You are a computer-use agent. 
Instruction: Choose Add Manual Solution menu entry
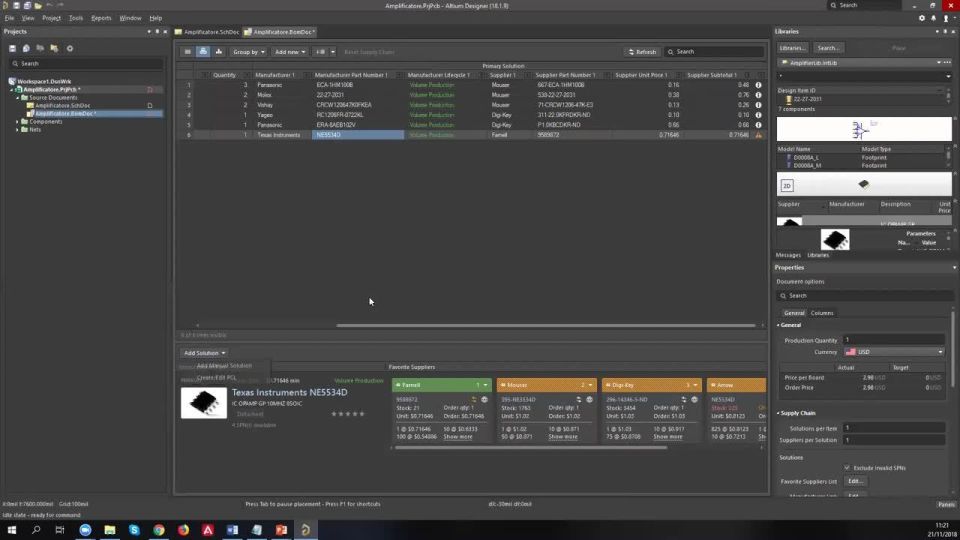pyautogui.click(x=224, y=366)
